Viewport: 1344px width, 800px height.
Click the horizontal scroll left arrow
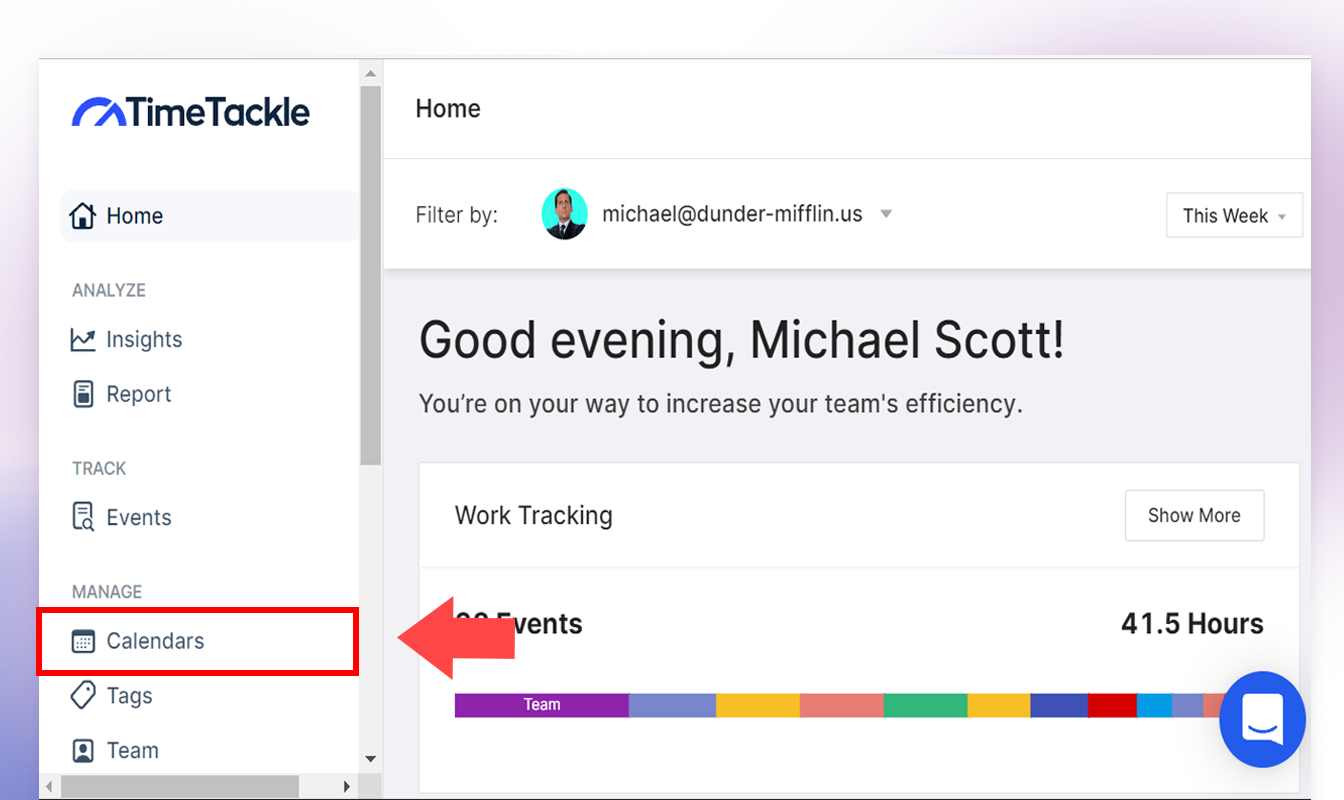(49, 786)
